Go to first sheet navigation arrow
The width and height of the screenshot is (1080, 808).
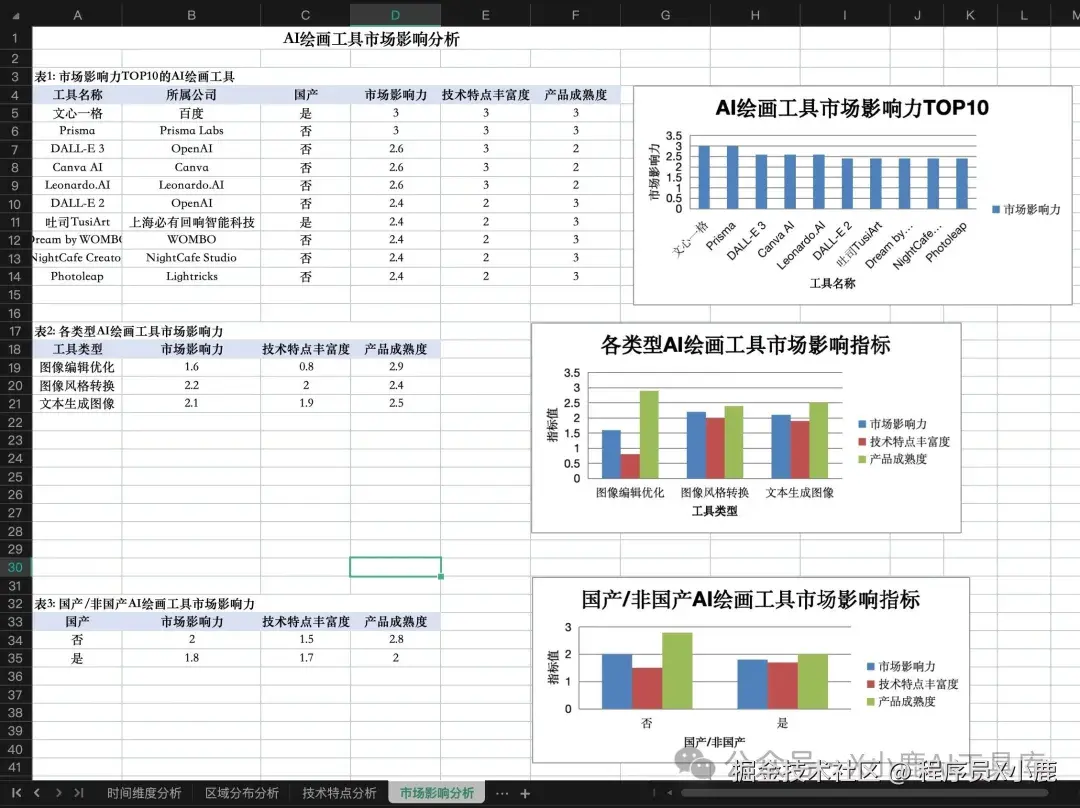pyautogui.click(x=16, y=793)
